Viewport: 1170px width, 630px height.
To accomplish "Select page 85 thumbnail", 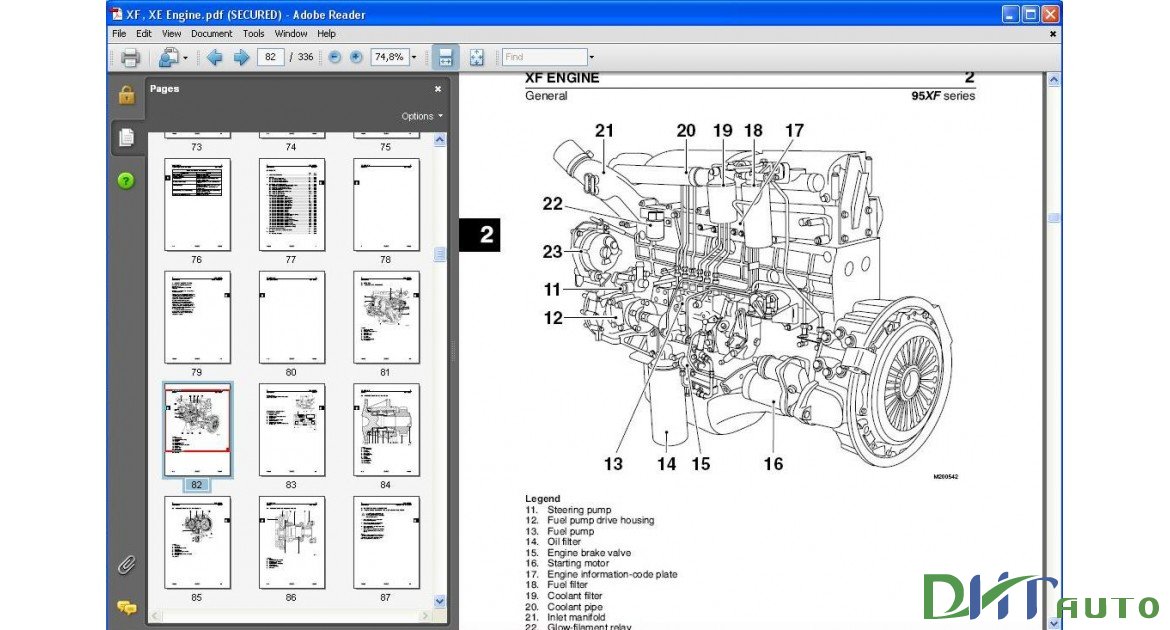I will click(197, 543).
